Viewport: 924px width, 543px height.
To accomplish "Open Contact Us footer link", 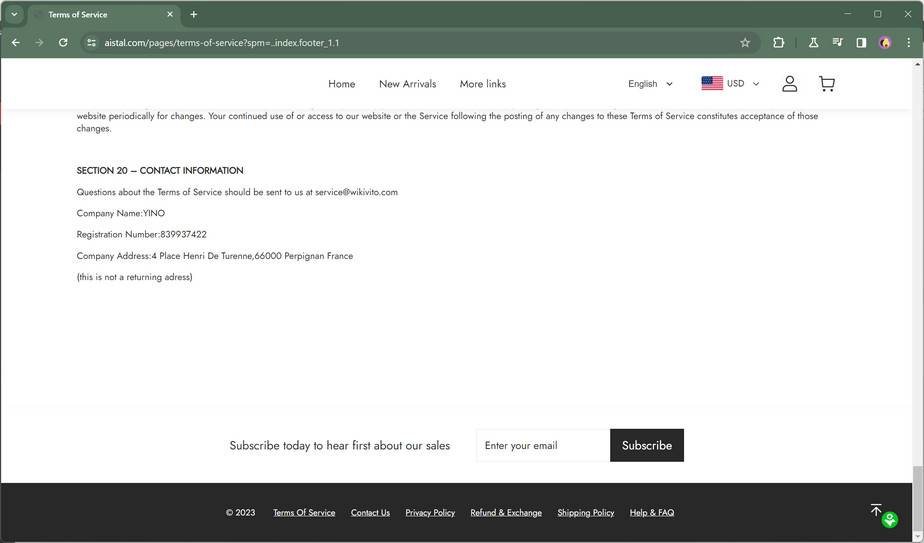I will [x=370, y=513].
